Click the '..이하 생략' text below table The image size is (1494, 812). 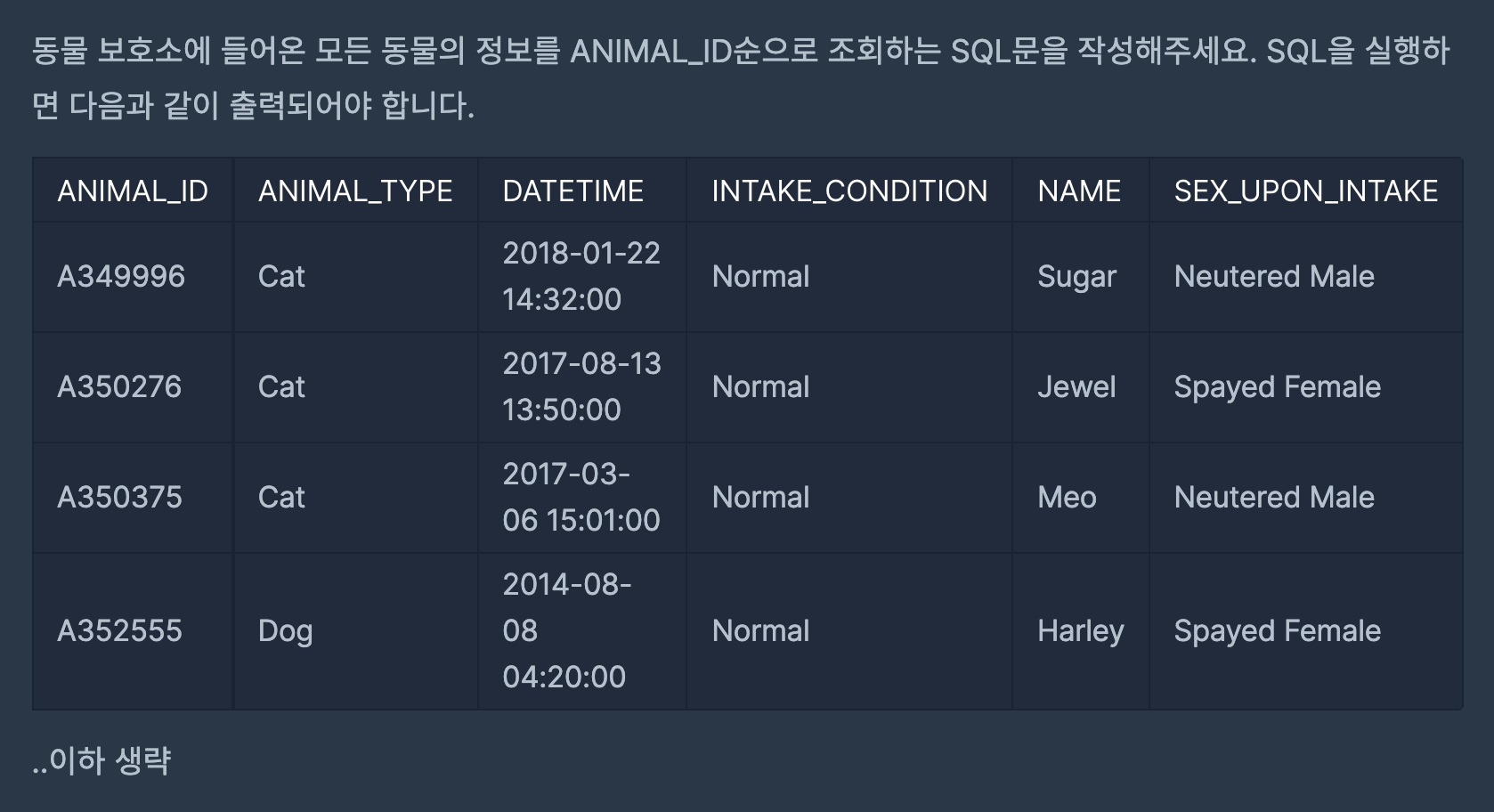(101, 760)
